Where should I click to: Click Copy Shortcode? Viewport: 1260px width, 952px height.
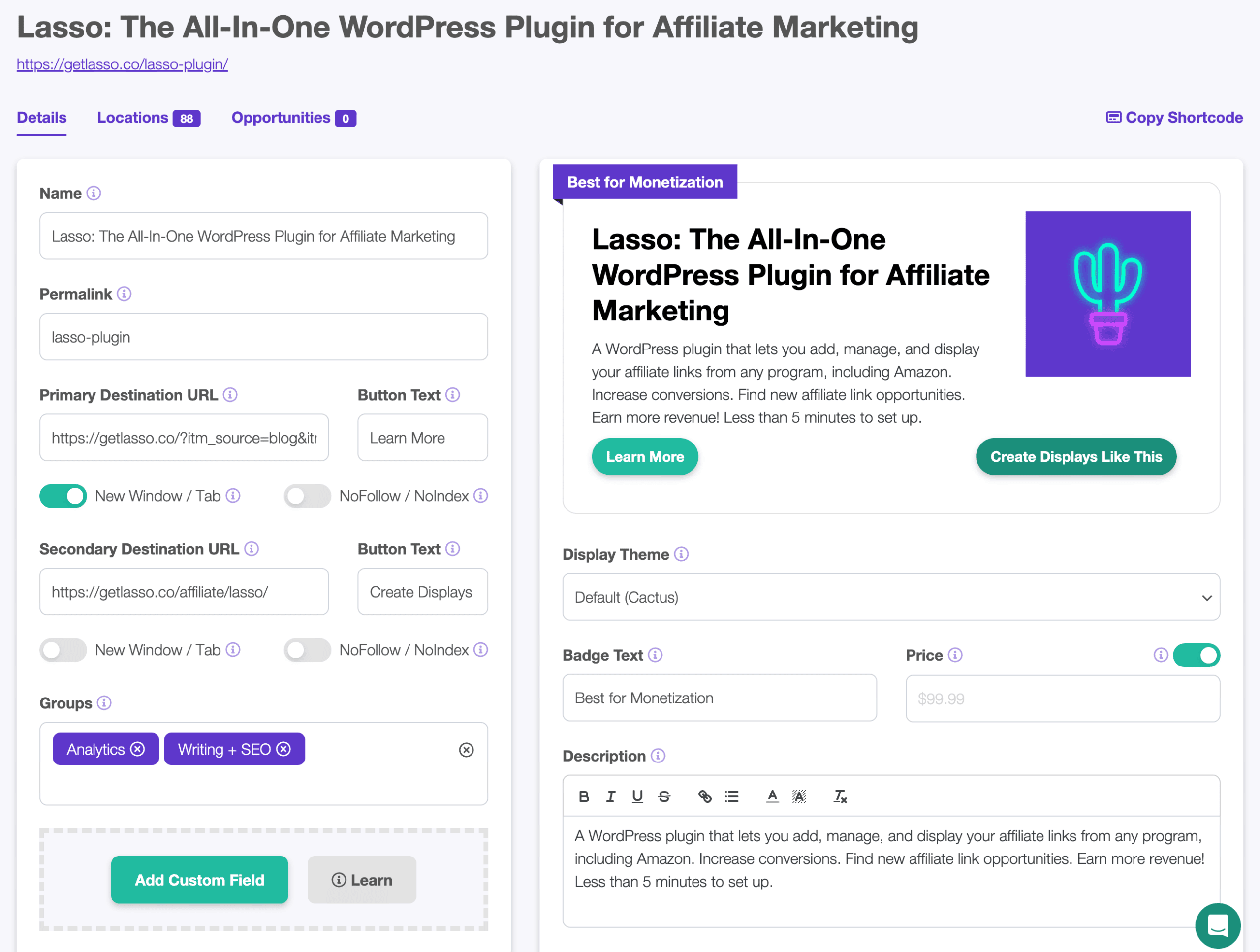point(1174,117)
